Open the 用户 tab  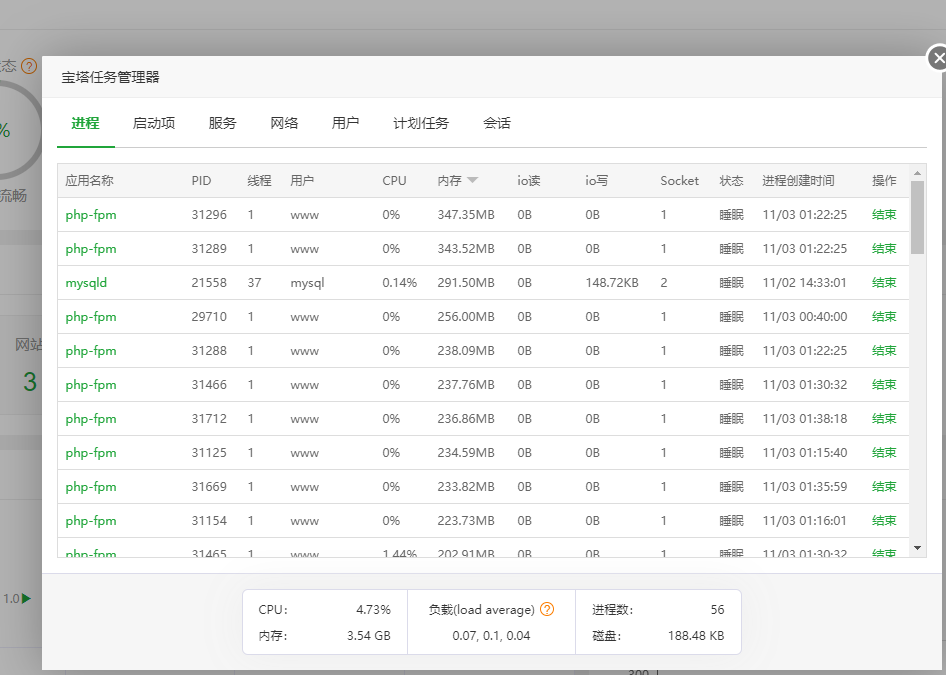tap(346, 123)
